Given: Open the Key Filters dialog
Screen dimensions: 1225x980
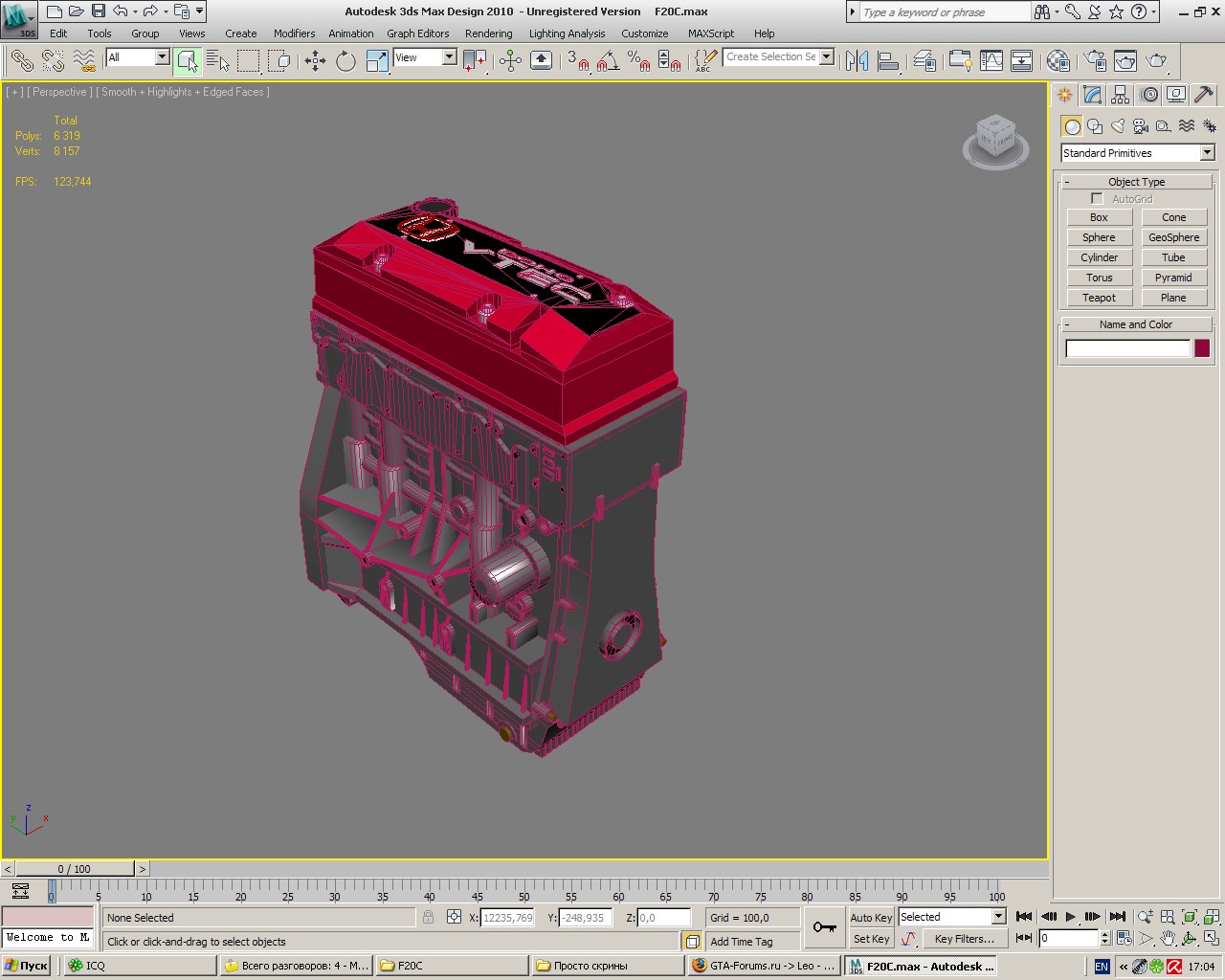Looking at the screenshot, I should tap(964, 939).
